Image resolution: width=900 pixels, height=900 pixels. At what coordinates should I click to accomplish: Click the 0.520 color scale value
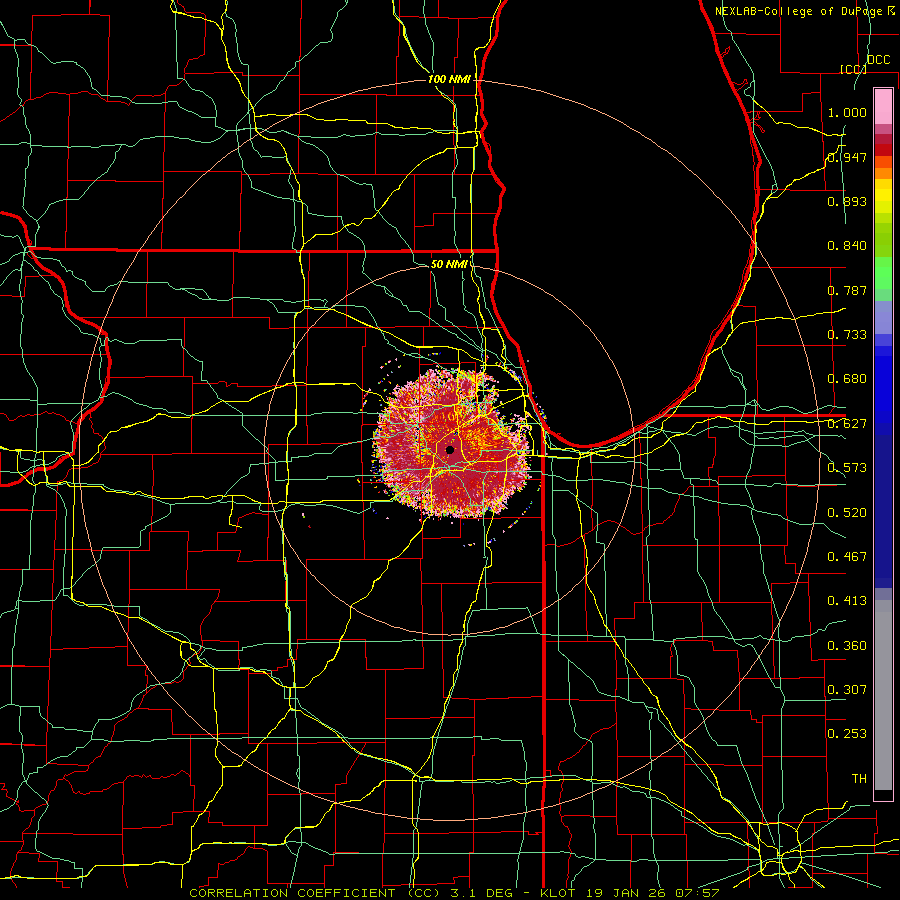click(x=847, y=513)
